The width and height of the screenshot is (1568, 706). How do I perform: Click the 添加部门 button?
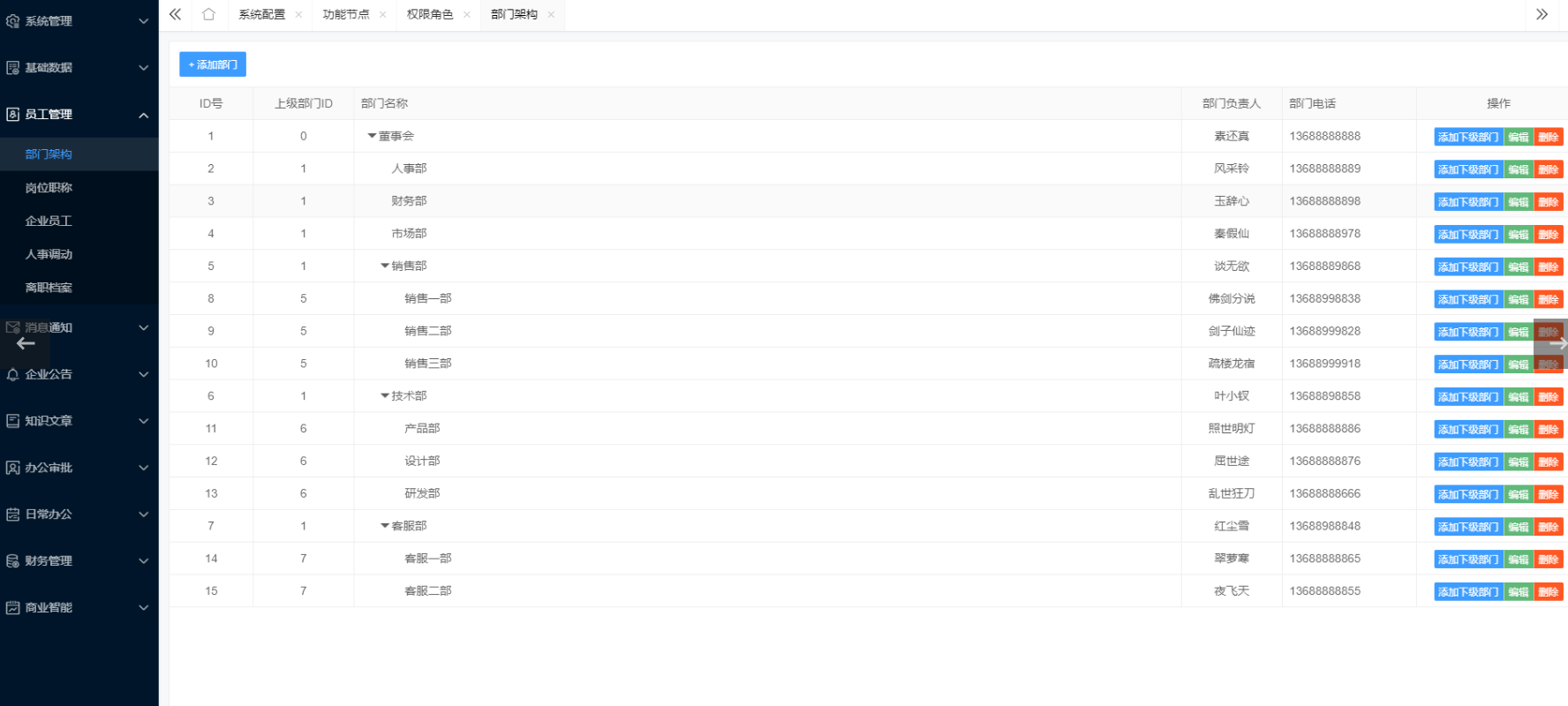tap(213, 64)
